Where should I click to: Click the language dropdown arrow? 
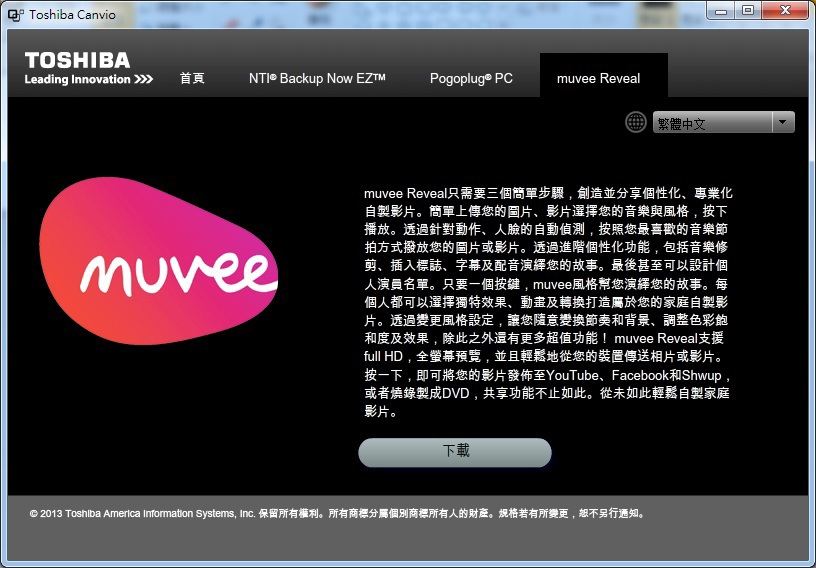tap(782, 122)
